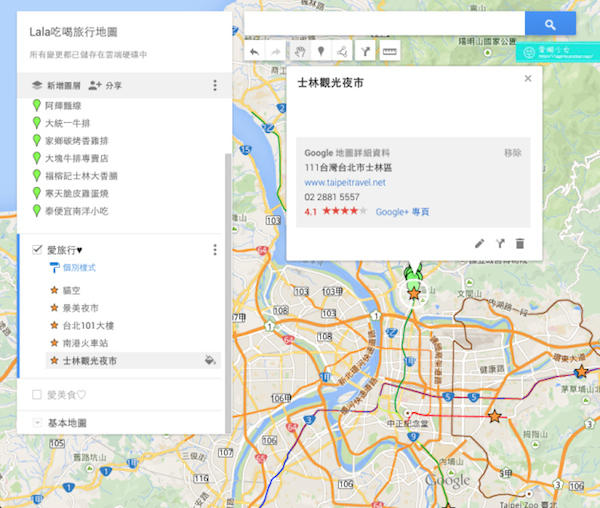Click 分享 to share the map

click(106, 86)
